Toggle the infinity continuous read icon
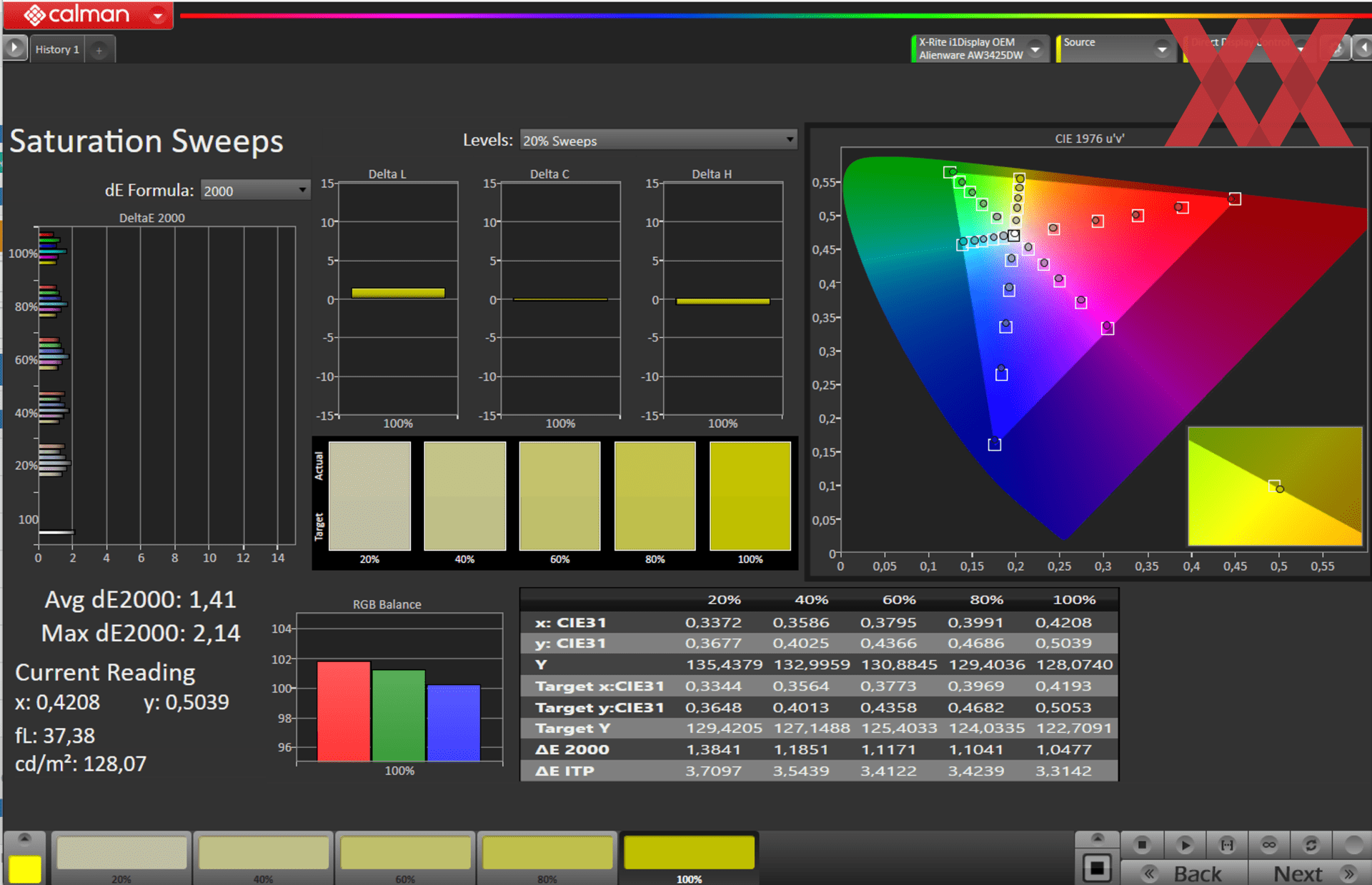1372x885 pixels. [x=1269, y=845]
